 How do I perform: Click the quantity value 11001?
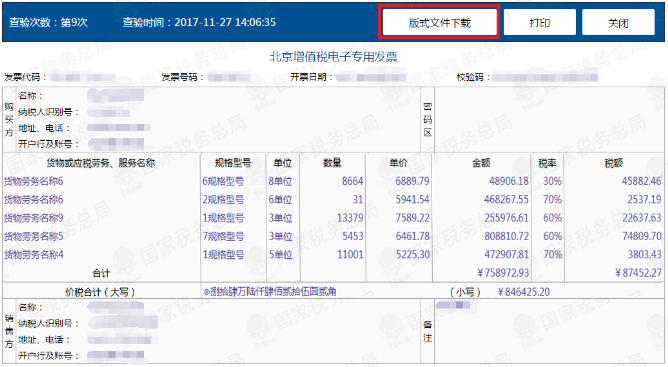[x=350, y=255]
